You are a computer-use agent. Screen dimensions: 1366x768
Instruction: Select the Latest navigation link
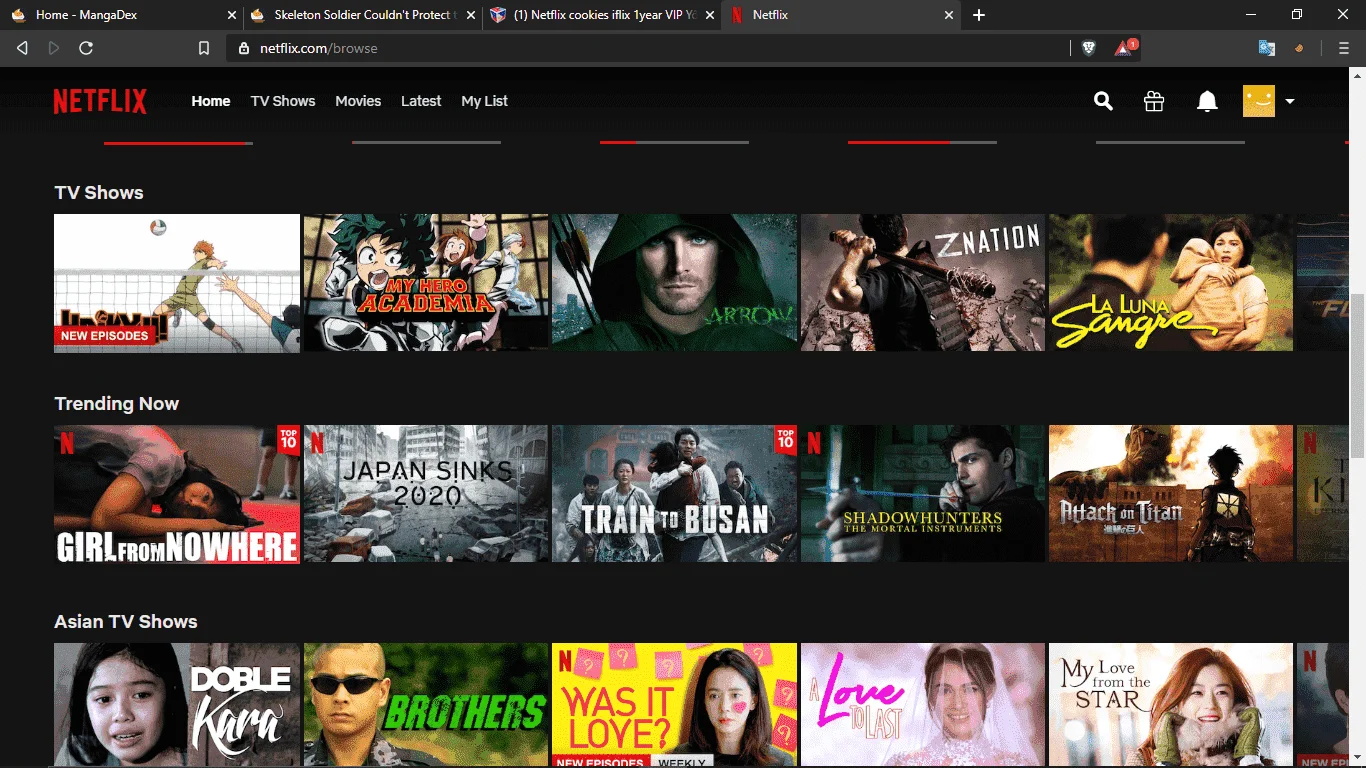point(421,101)
